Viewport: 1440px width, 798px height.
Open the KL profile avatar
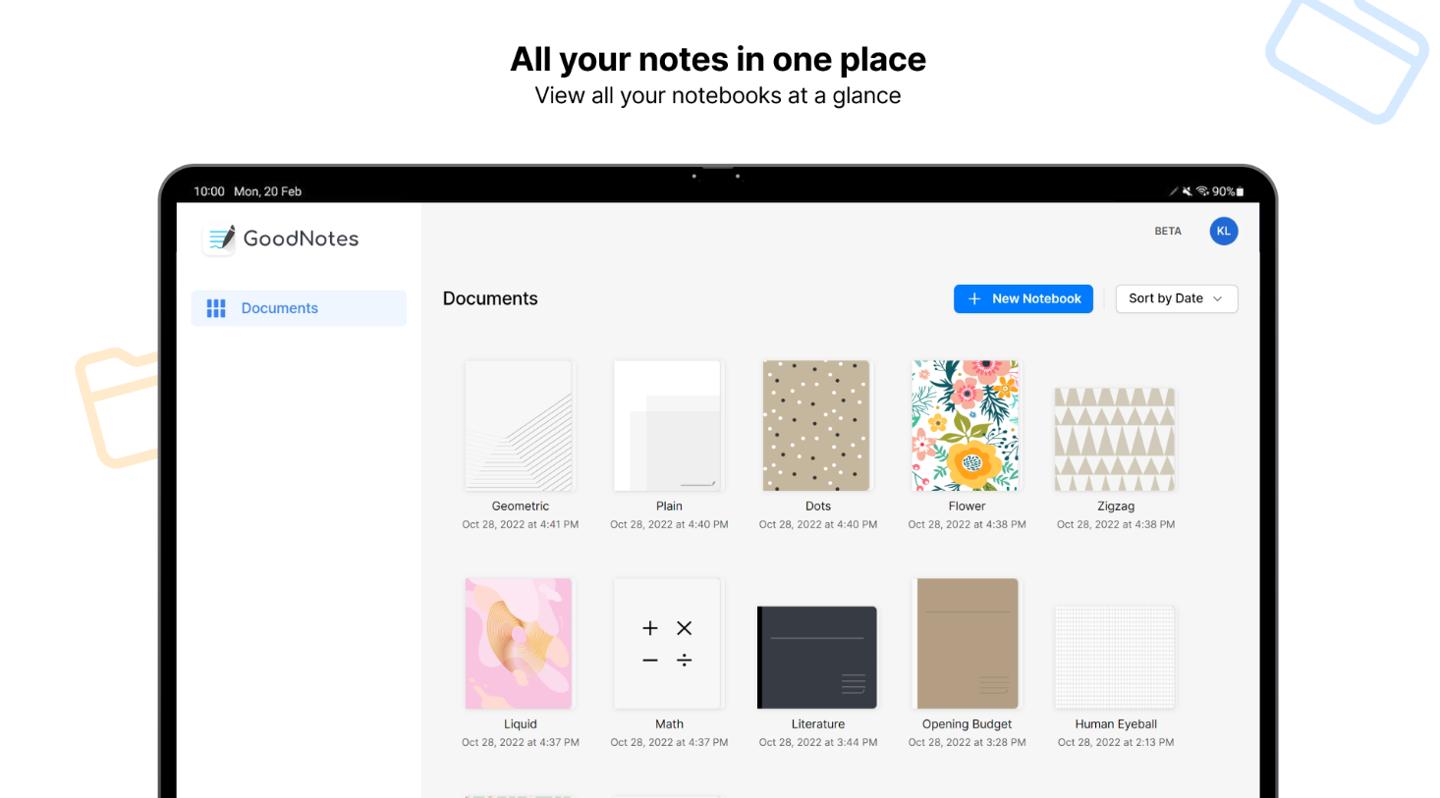click(1223, 231)
